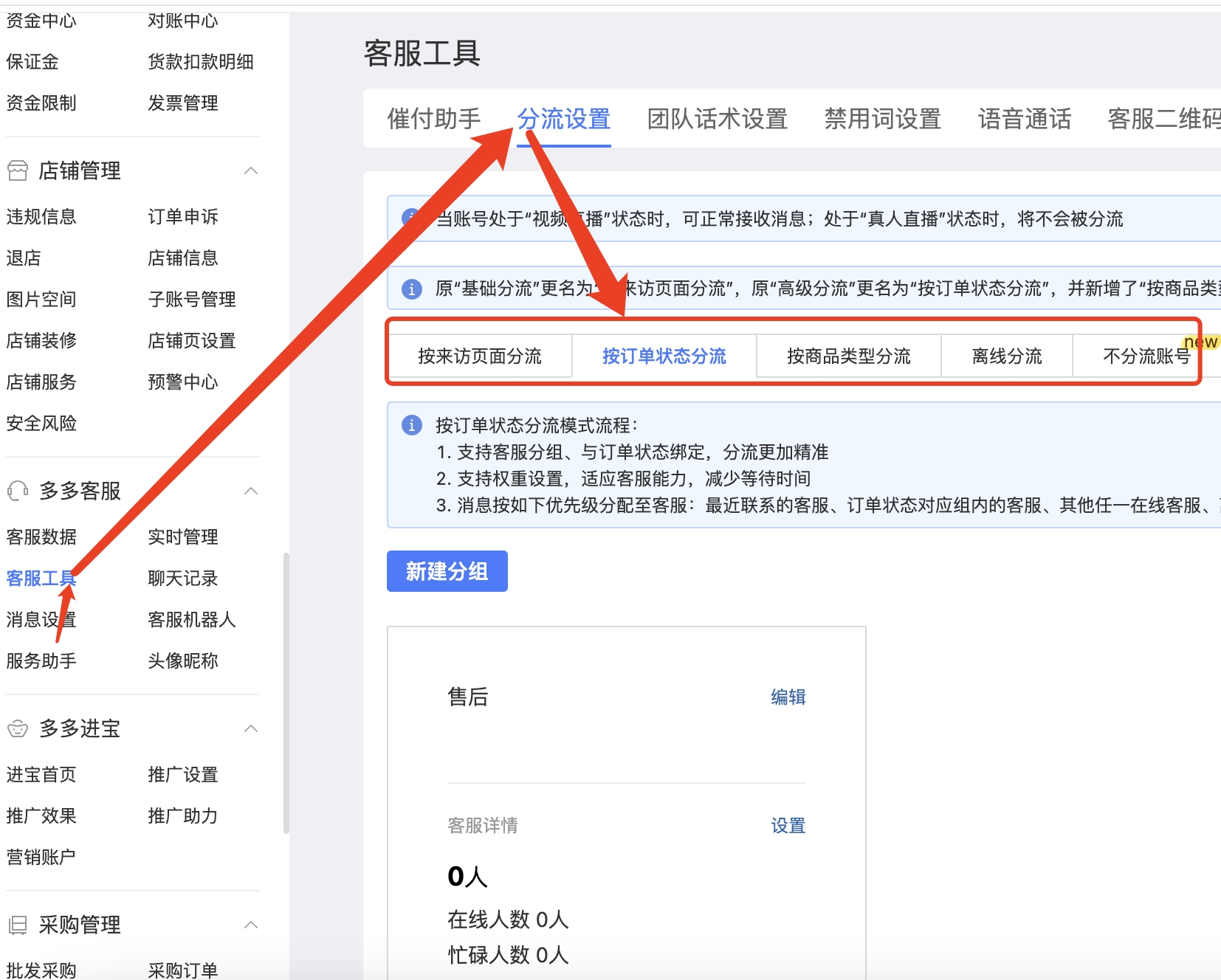Open 营销账户 in the sidebar
This screenshot has height=980, width=1221.
tap(41, 857)
